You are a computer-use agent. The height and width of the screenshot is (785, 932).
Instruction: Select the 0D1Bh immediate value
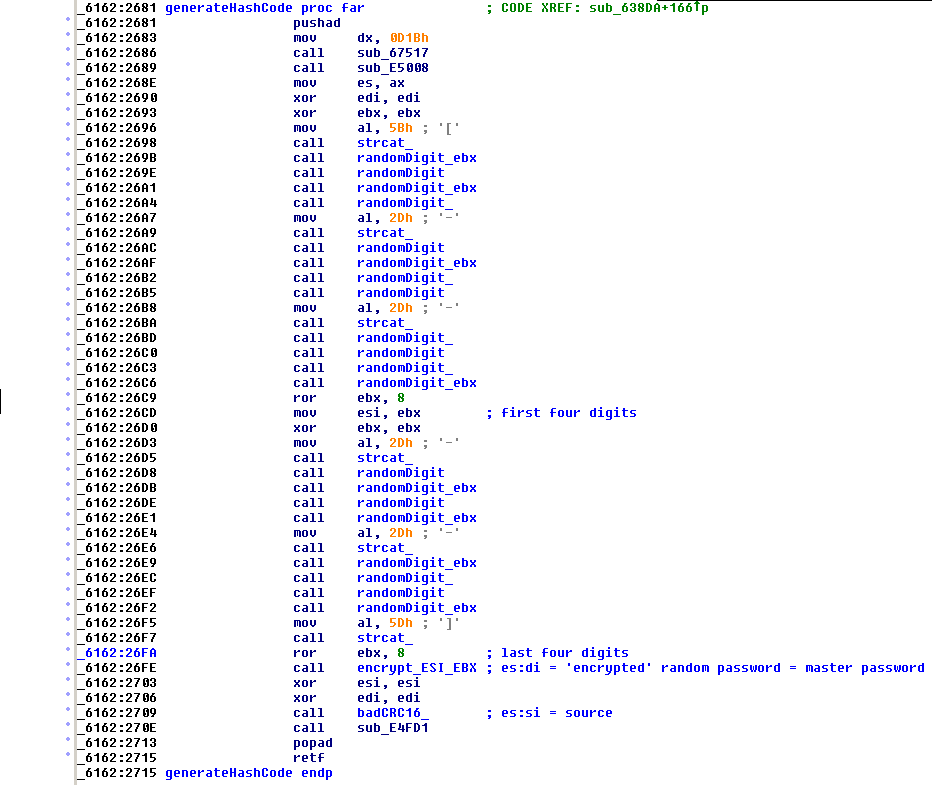[409, 38]
